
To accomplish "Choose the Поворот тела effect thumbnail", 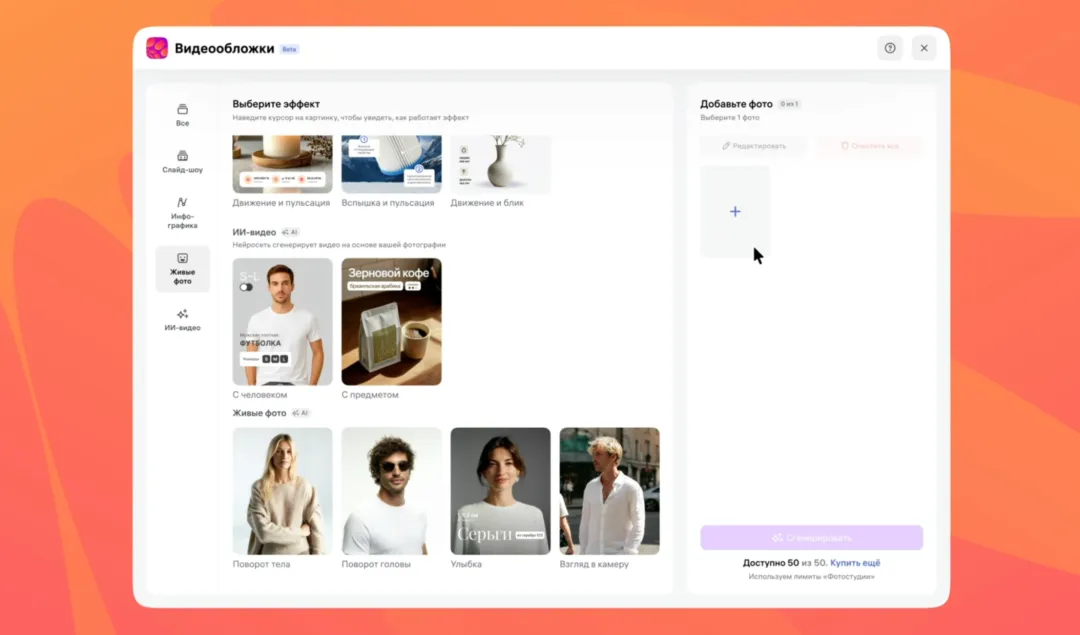I will point(282,491).
